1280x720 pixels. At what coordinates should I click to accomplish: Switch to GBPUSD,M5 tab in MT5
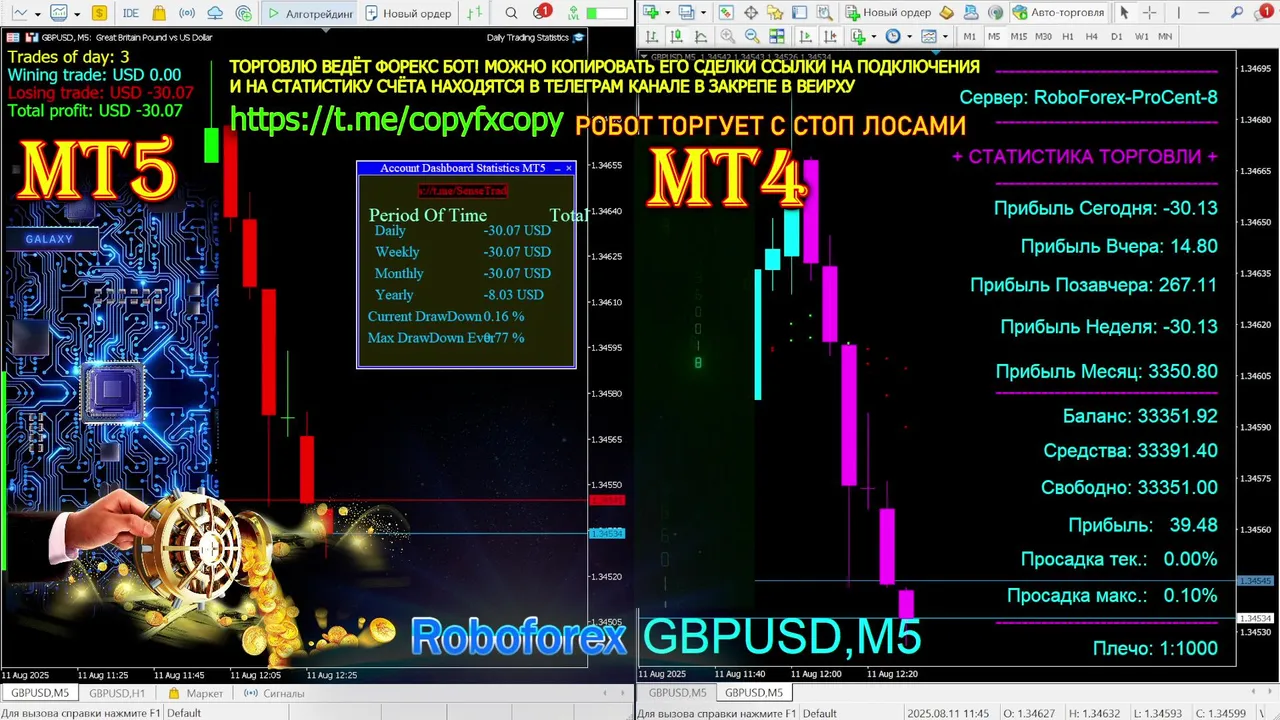(40, 693)
